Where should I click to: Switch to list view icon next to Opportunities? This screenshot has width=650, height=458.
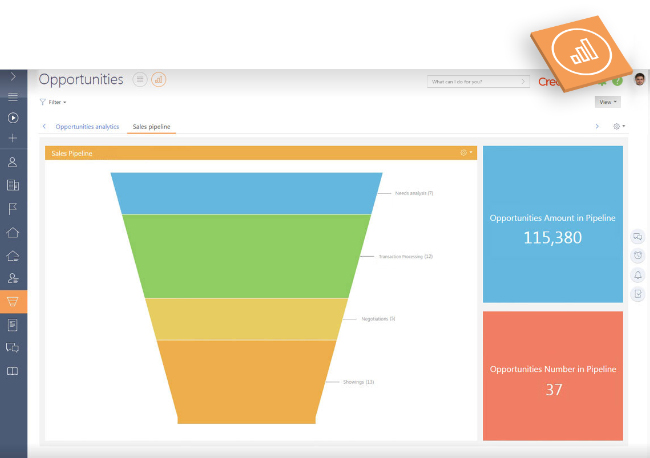coord(140,79)
